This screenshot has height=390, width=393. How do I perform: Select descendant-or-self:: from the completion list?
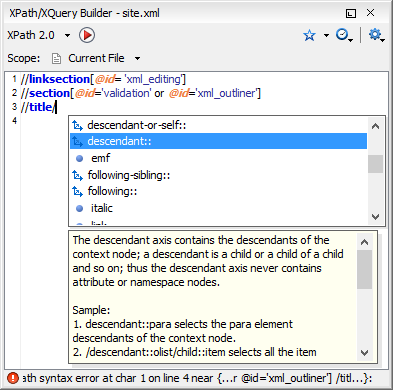coord(218,125)
